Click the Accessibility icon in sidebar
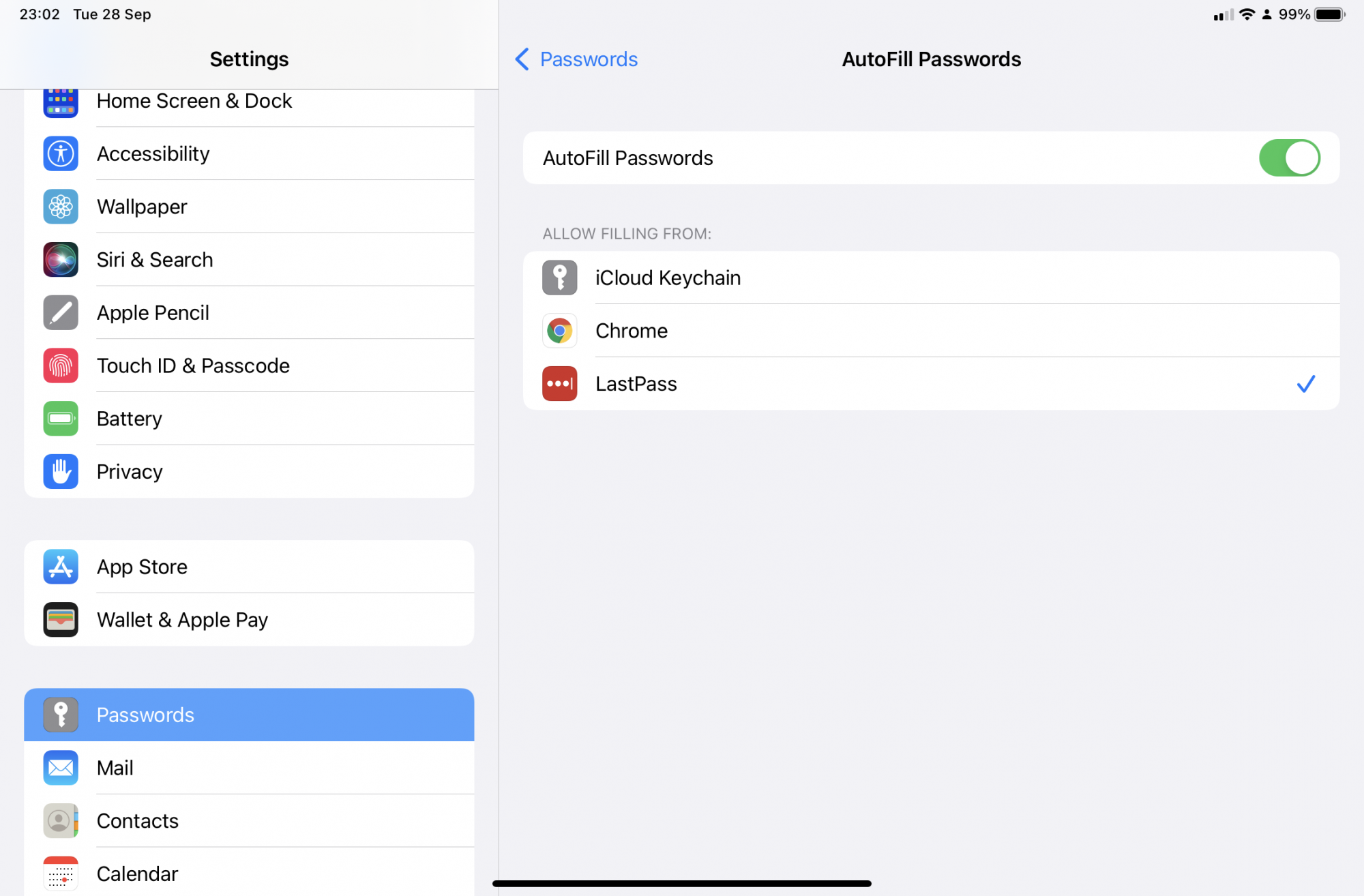 coord(61,153)
